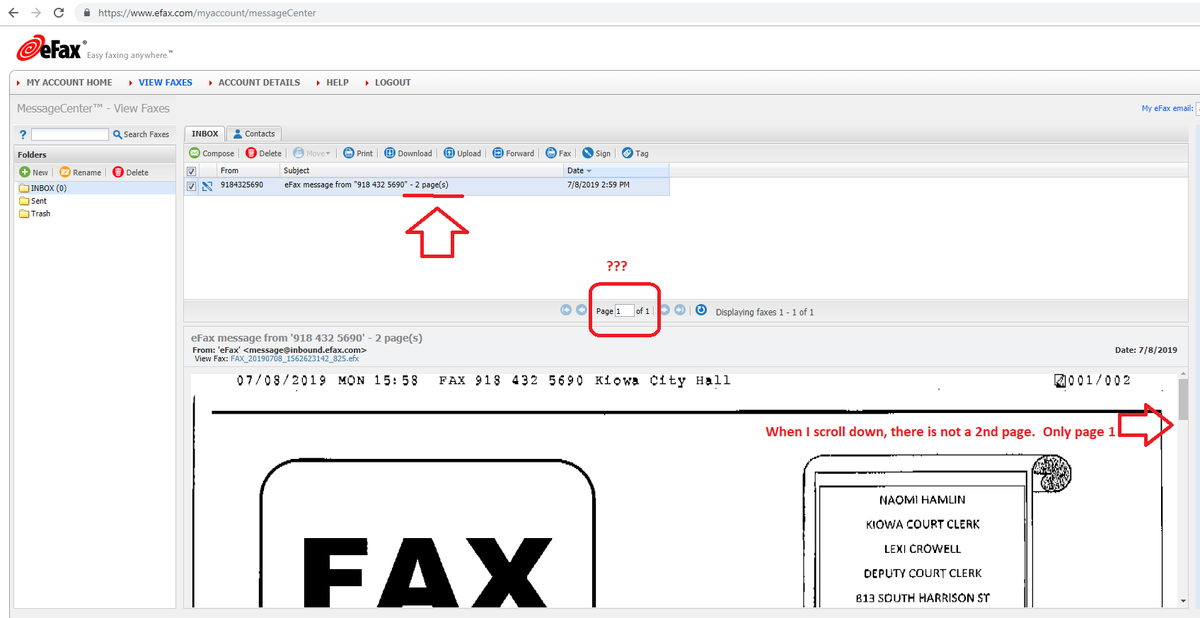Open the Move dropdown in toolbar

pos(312,153)
